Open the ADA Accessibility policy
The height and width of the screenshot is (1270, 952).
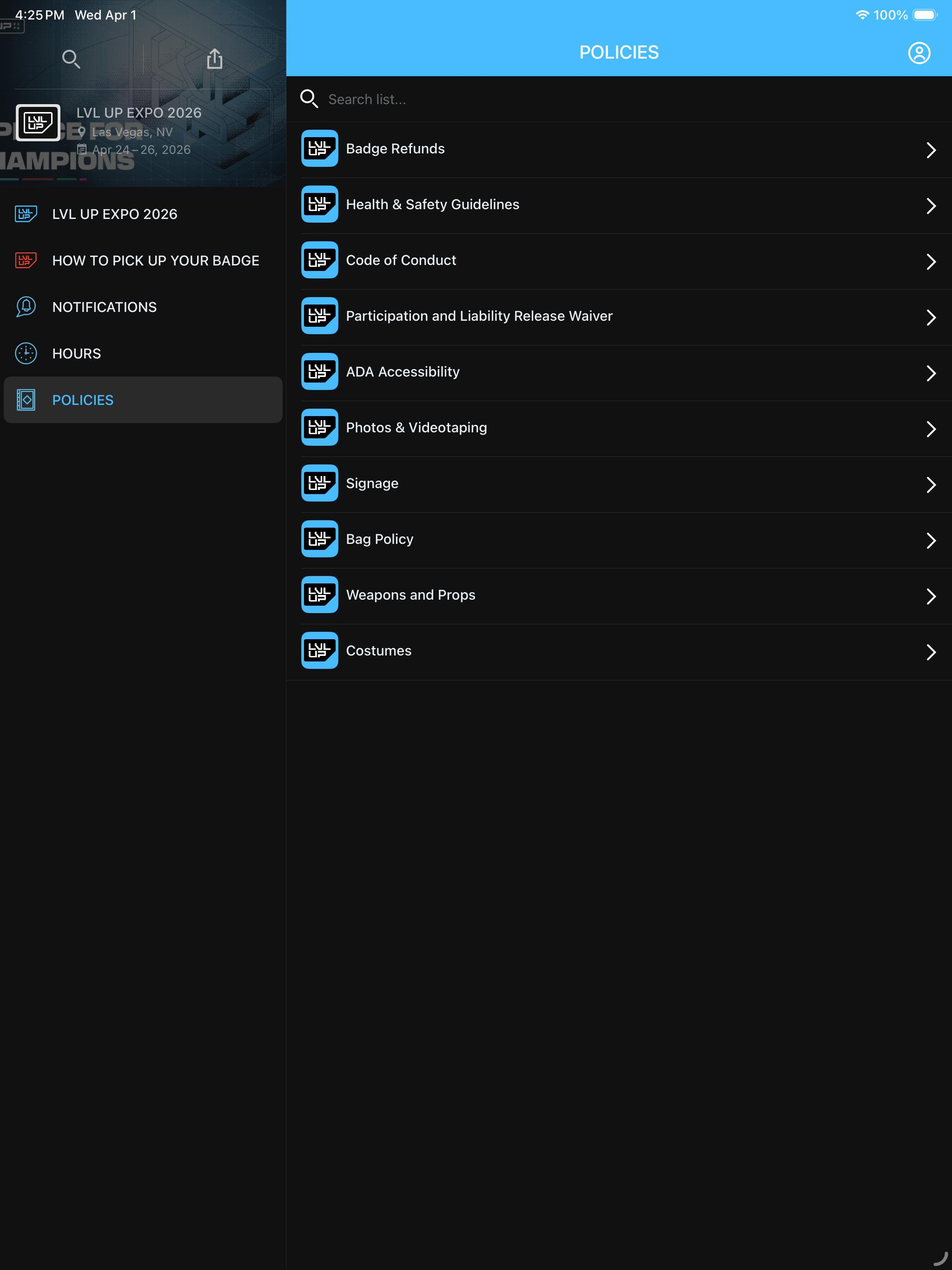coord(619,373)
